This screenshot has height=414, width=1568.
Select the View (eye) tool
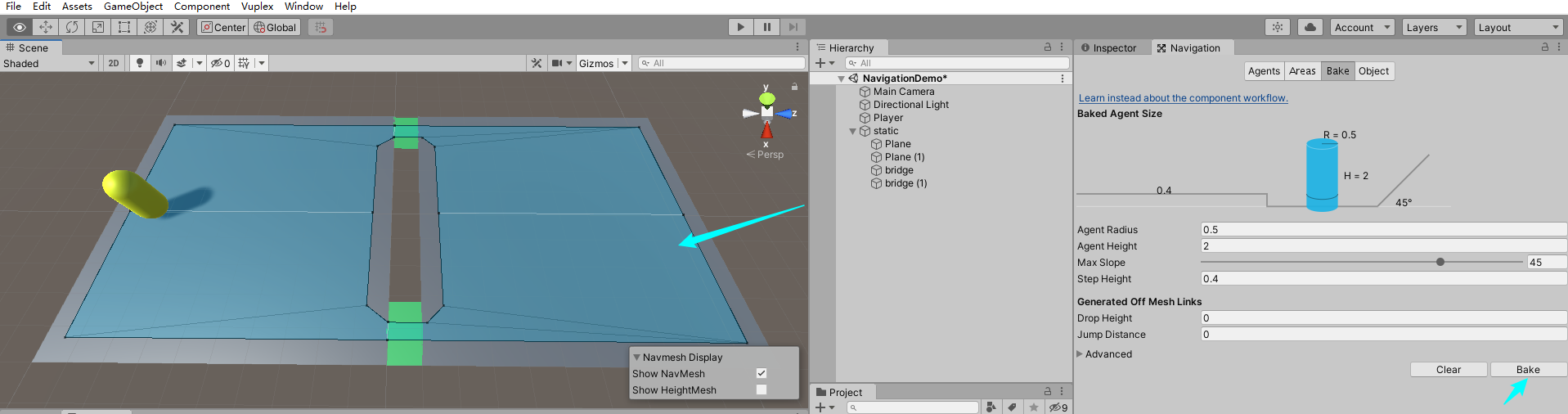20,27
